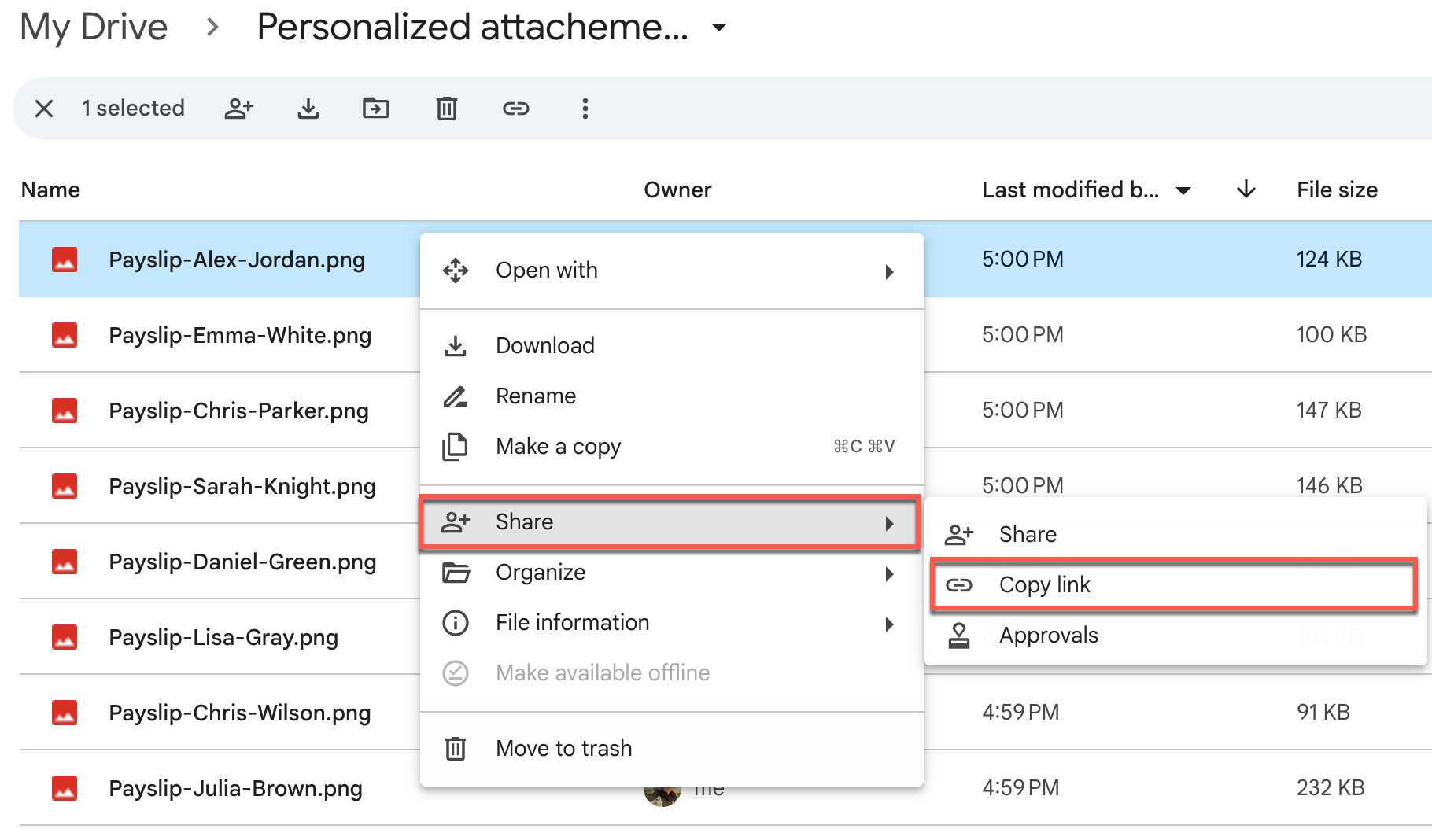1432x840 pixels.
Task: Click the copy link toolbar icon
Action: point(516,109)
